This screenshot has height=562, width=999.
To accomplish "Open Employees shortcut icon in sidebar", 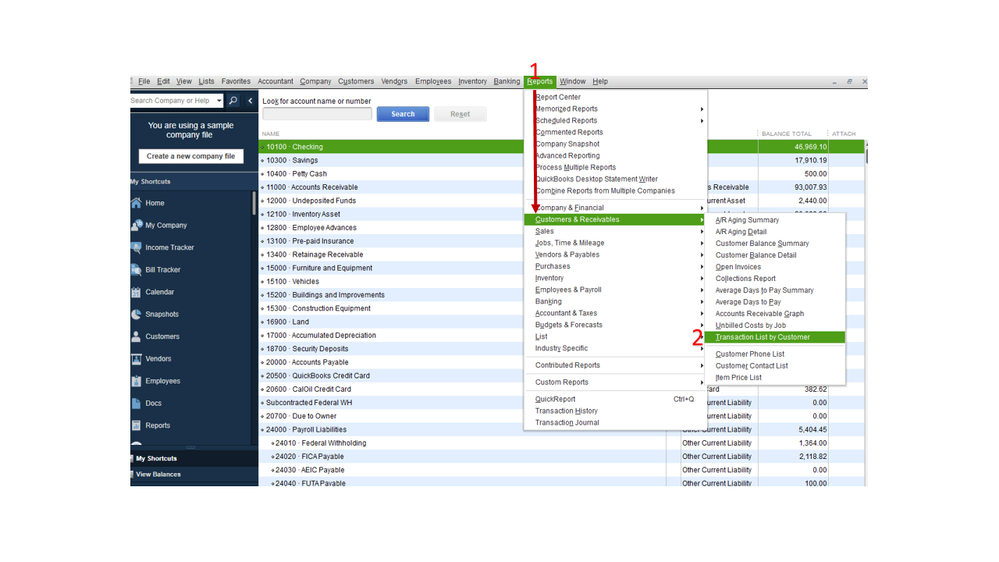I will pos(136,381).
